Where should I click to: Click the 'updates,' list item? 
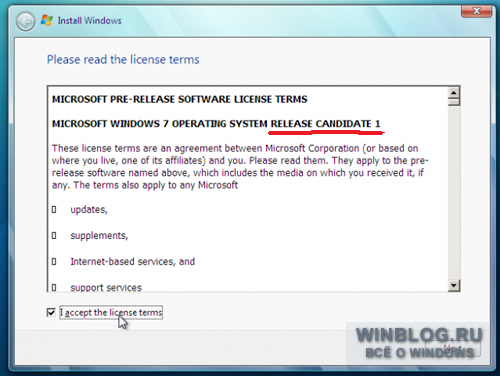[89, 210]
